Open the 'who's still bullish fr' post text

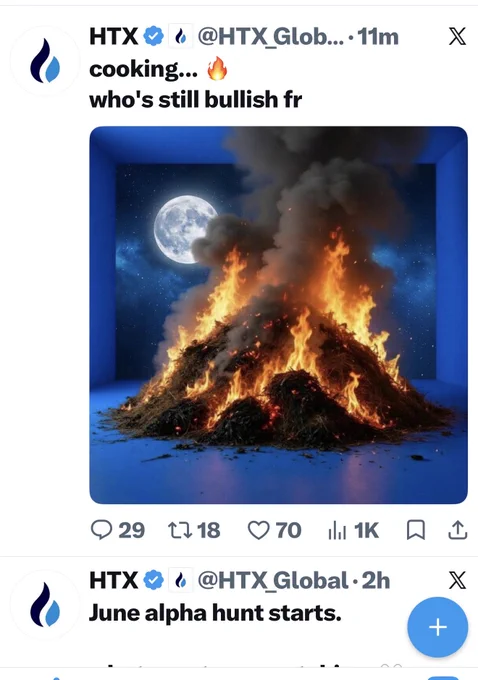click(195, 100)
